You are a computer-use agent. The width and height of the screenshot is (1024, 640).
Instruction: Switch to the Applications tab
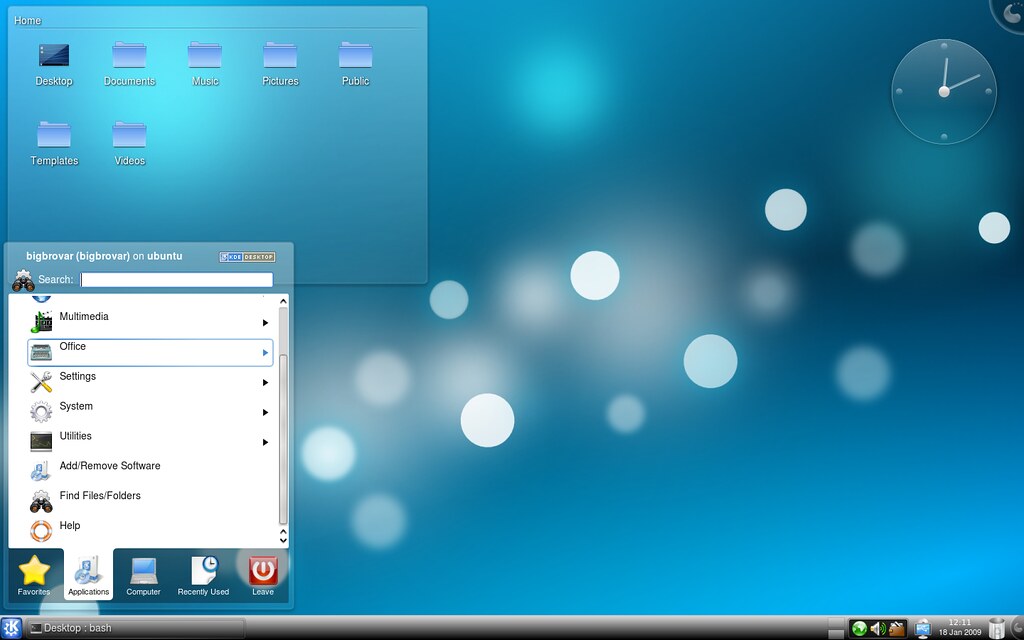tap(88, 575)
